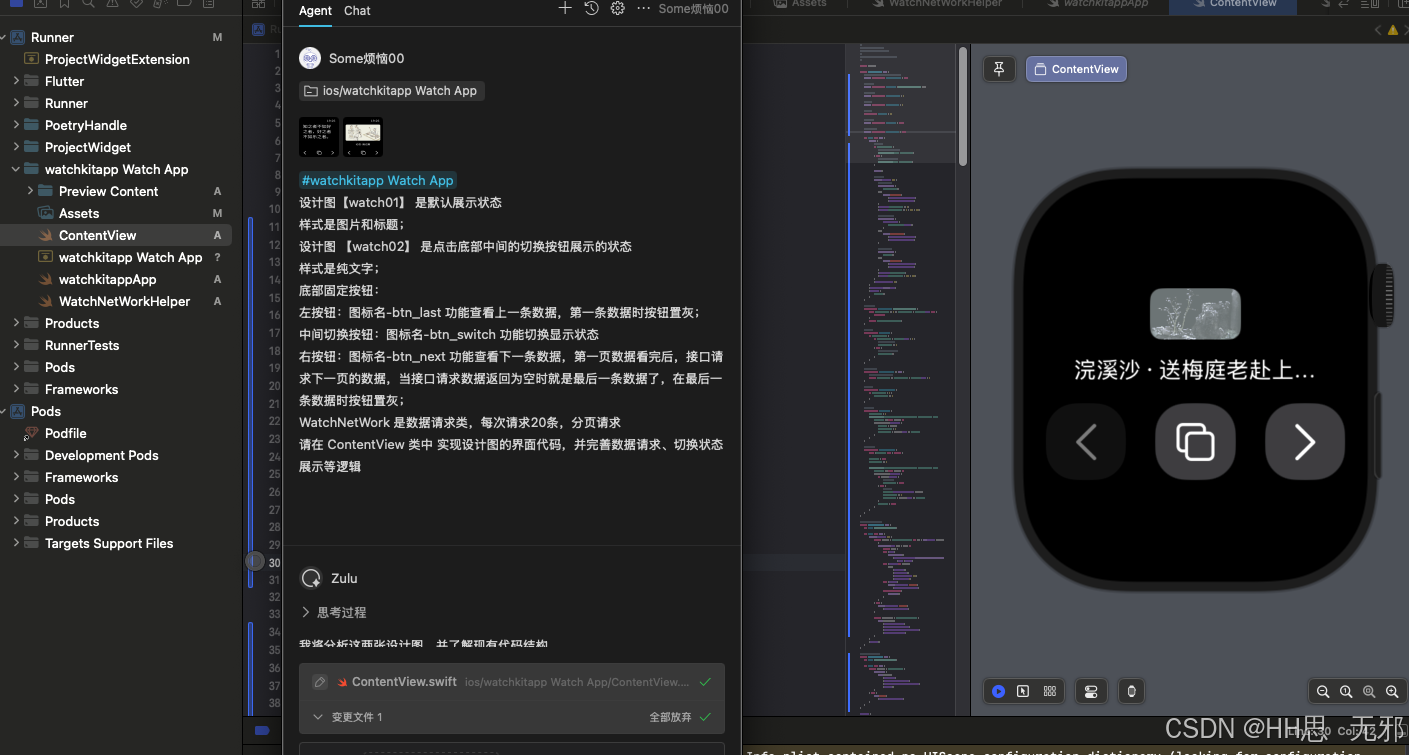Image resolution: width=1409 pixels, height=755 pixels.
Task: Accept ContentView.swift change via green checkmark
Action: pyautogui.click(x=705, y=682)
